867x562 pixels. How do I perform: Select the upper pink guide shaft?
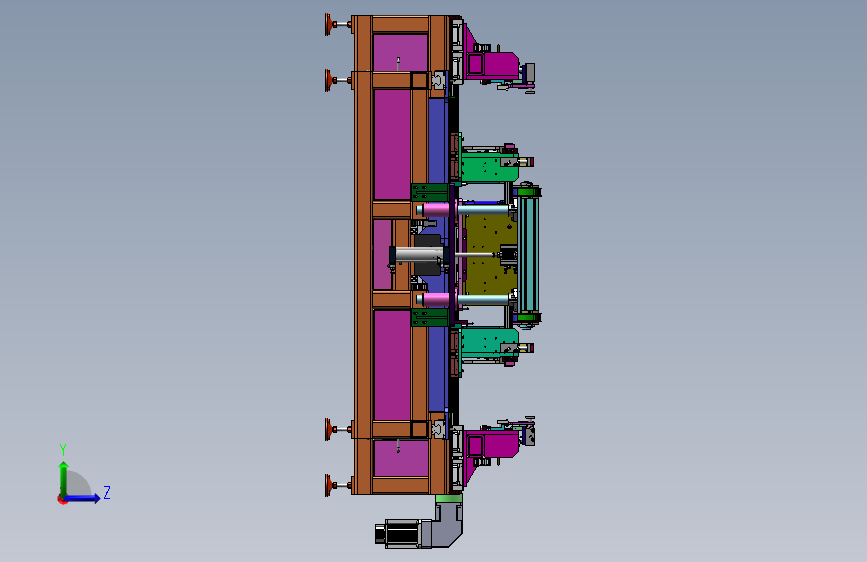click(435, 210)
